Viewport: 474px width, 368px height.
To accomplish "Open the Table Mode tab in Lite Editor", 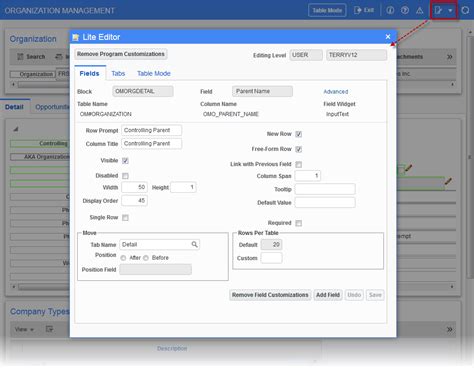I will (154, 73).
